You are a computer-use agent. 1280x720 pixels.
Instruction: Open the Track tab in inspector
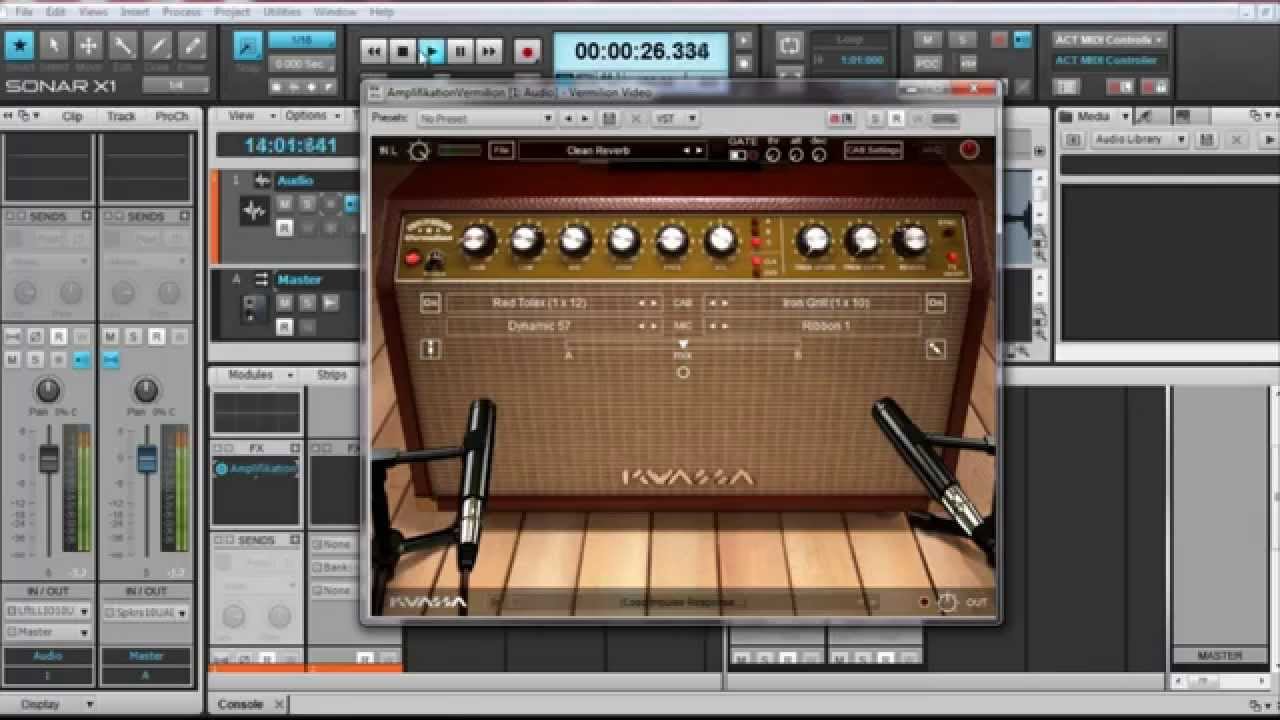[121, 116]
